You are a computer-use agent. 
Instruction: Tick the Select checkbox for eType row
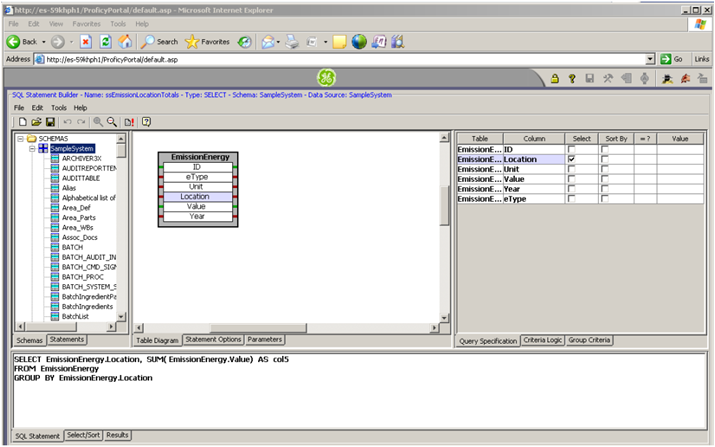coord(571,199)
